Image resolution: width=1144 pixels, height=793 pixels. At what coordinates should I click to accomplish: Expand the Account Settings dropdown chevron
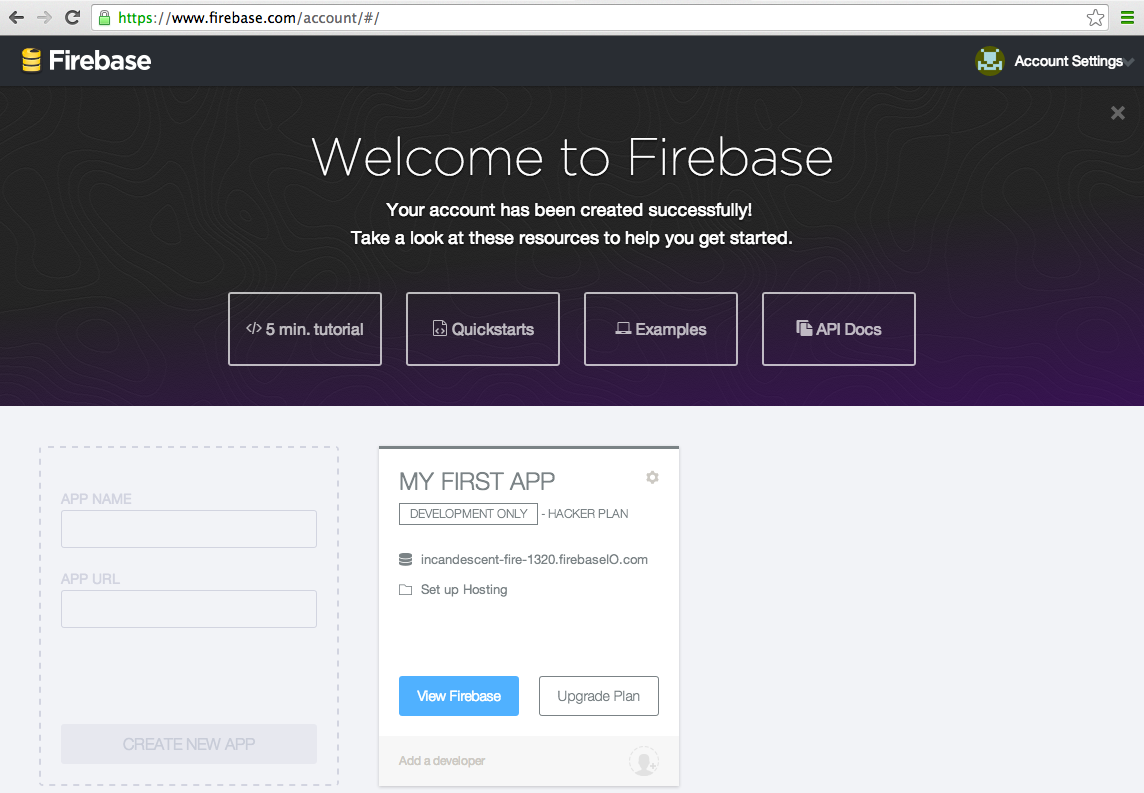1130,62
